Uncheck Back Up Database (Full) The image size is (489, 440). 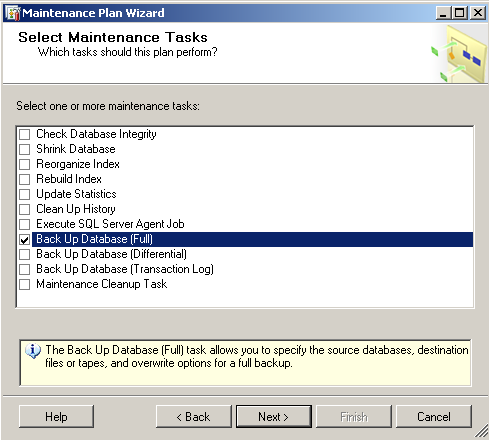(x=24, y=239)
